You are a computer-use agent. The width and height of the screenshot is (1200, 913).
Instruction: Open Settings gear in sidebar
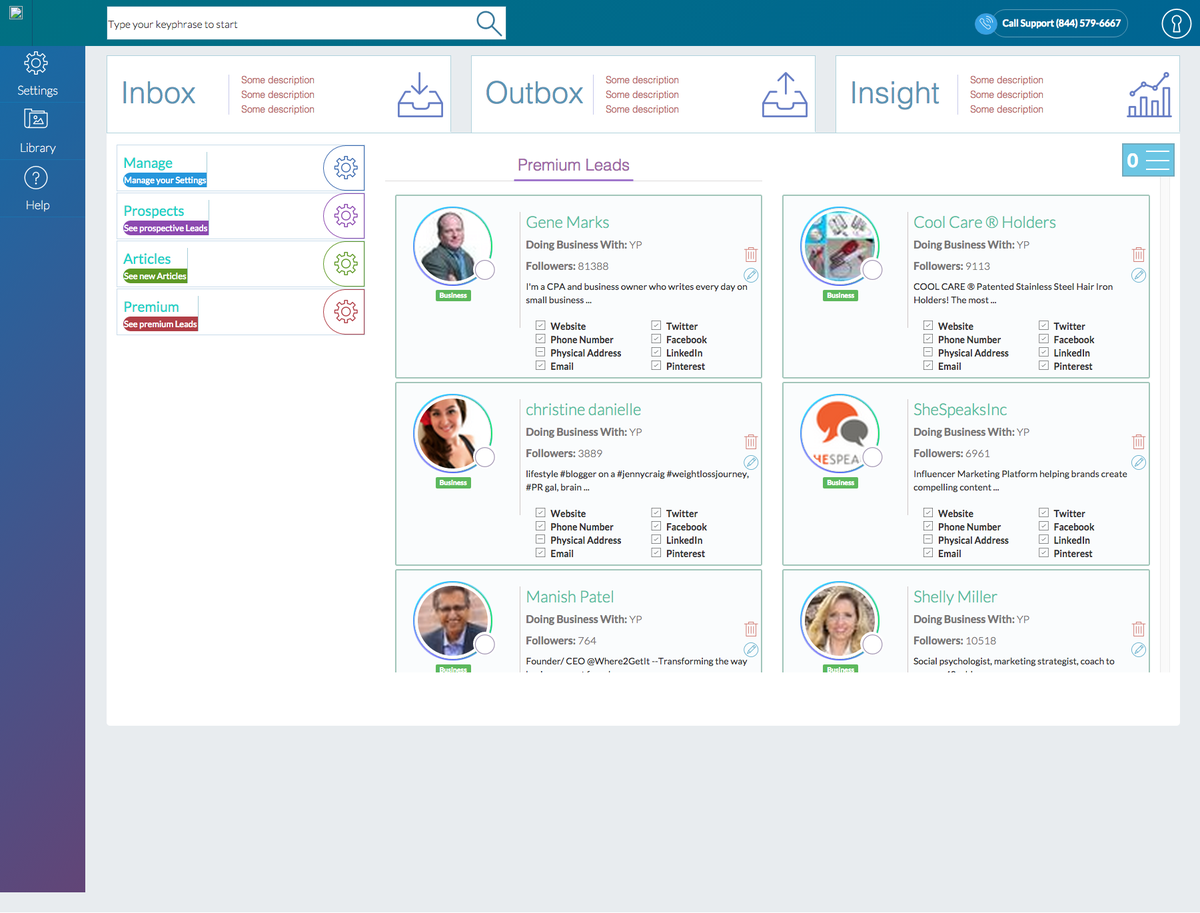(x=36, y=63)
